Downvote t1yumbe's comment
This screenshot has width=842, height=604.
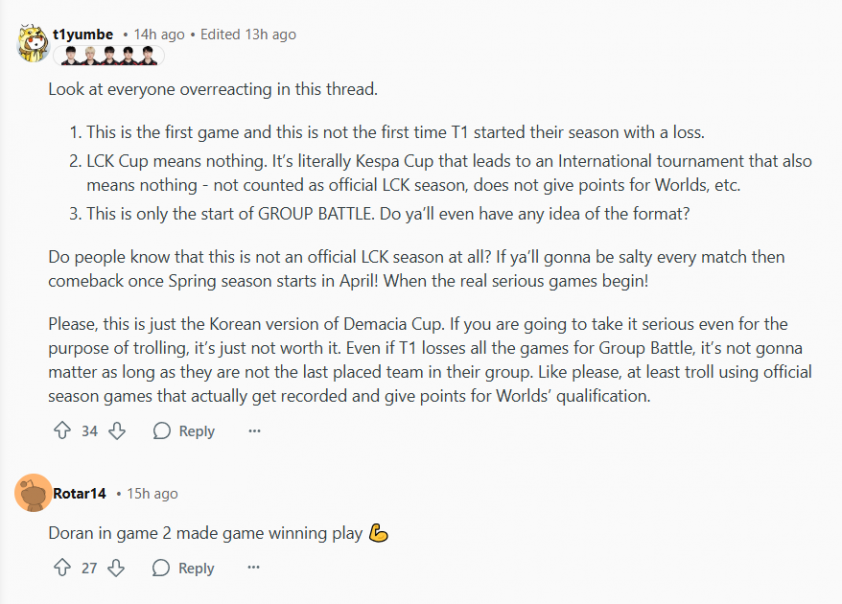tap(117, 431)
